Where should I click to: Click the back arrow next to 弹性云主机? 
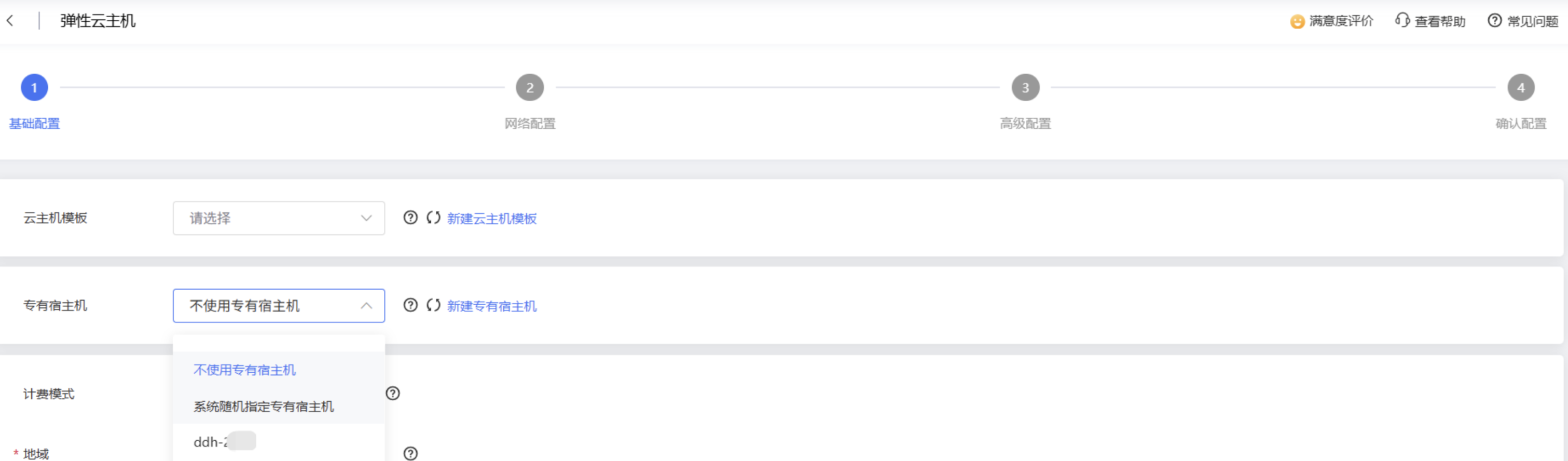[10, 21]
